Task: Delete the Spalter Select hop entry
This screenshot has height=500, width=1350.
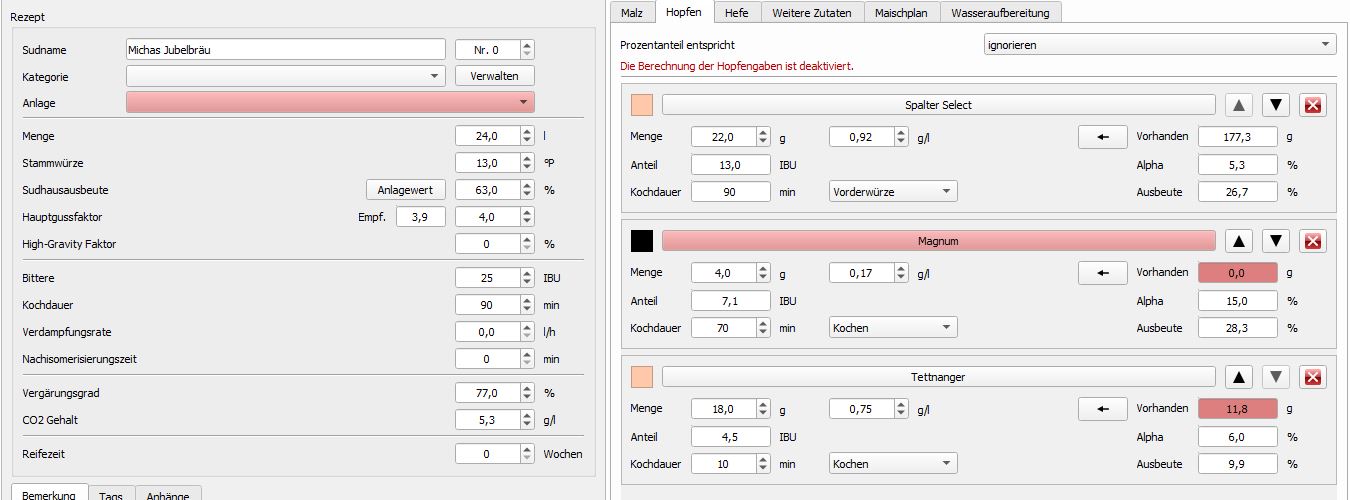Action: [1314, 105]
